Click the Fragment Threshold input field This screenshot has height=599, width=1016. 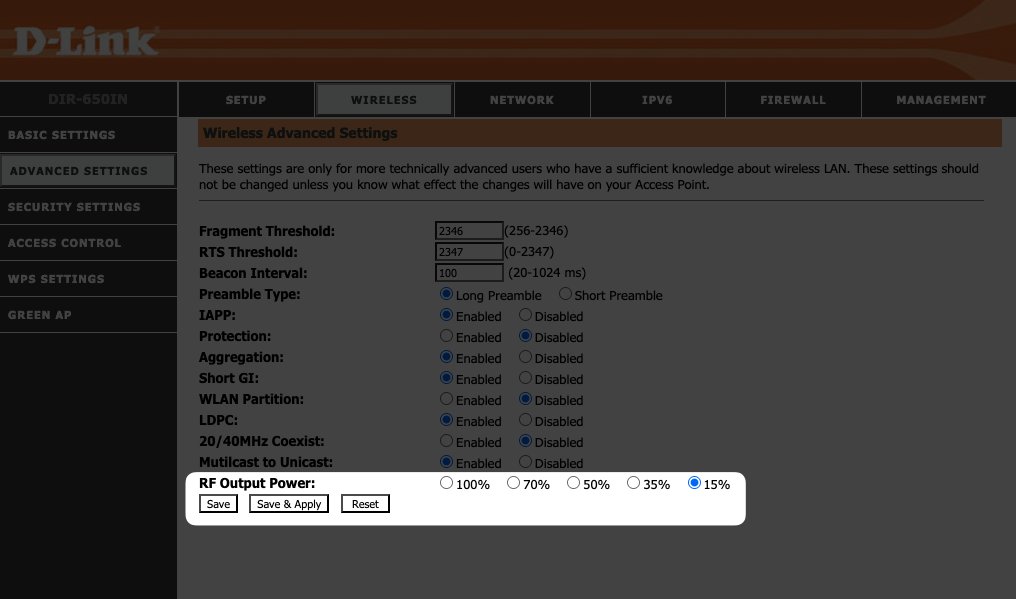469,231
